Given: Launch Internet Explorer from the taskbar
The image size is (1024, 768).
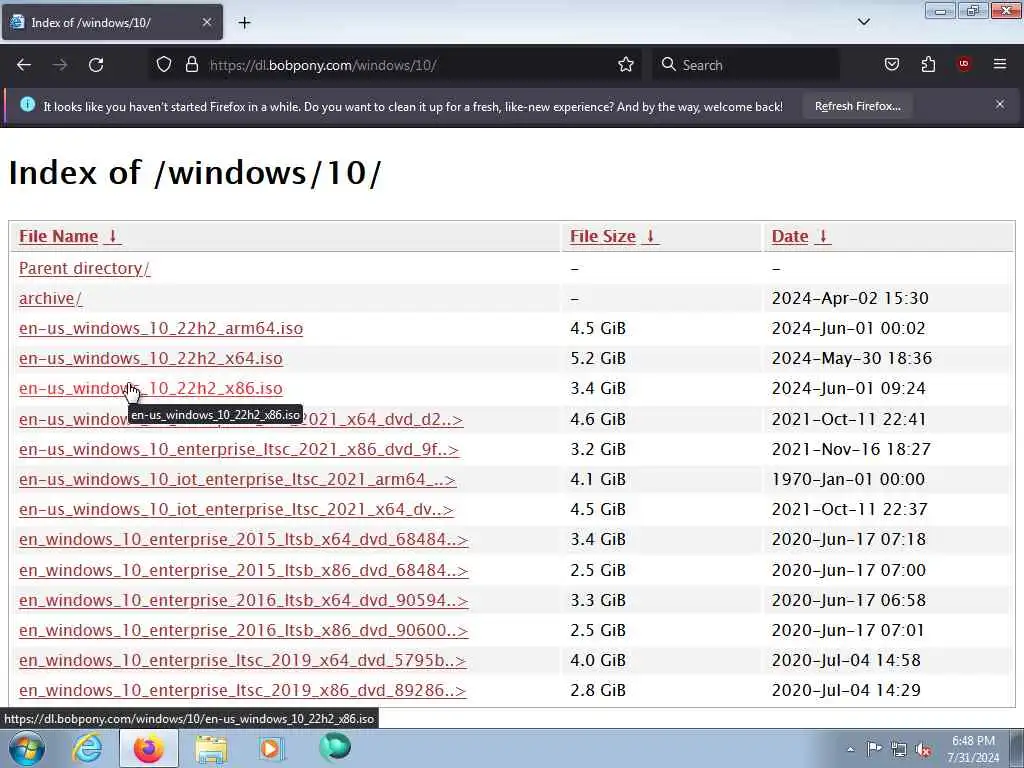Looking at the screenshot, I should (x=87, y=748).
